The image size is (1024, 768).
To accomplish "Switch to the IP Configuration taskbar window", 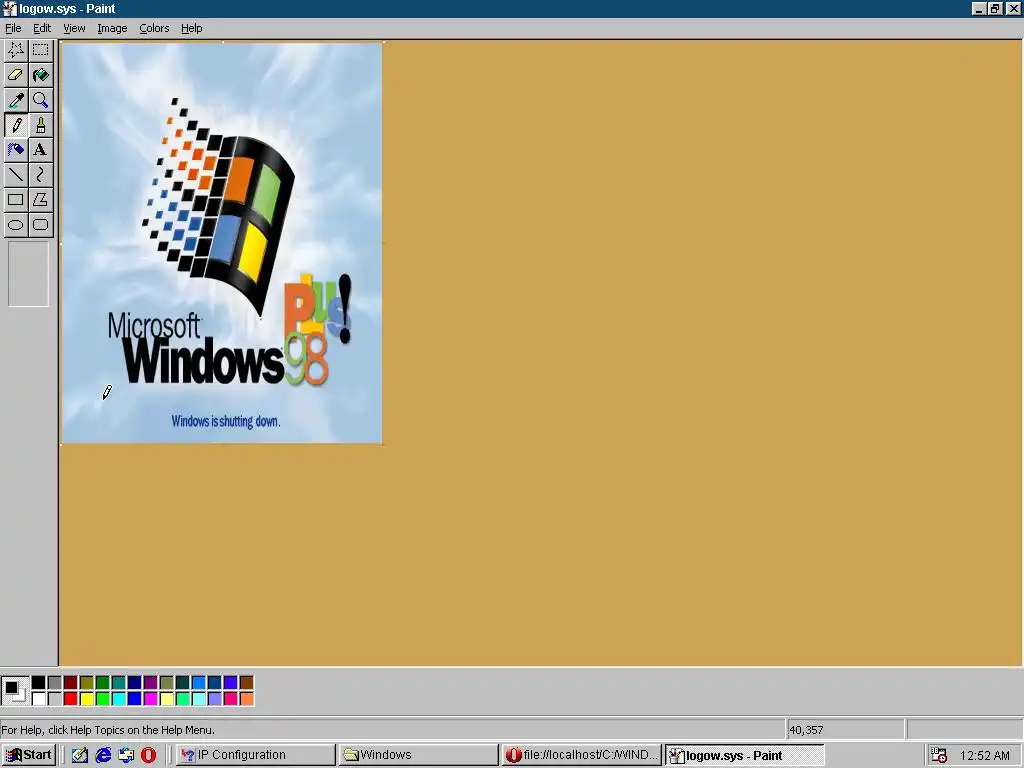I will 255,755.
